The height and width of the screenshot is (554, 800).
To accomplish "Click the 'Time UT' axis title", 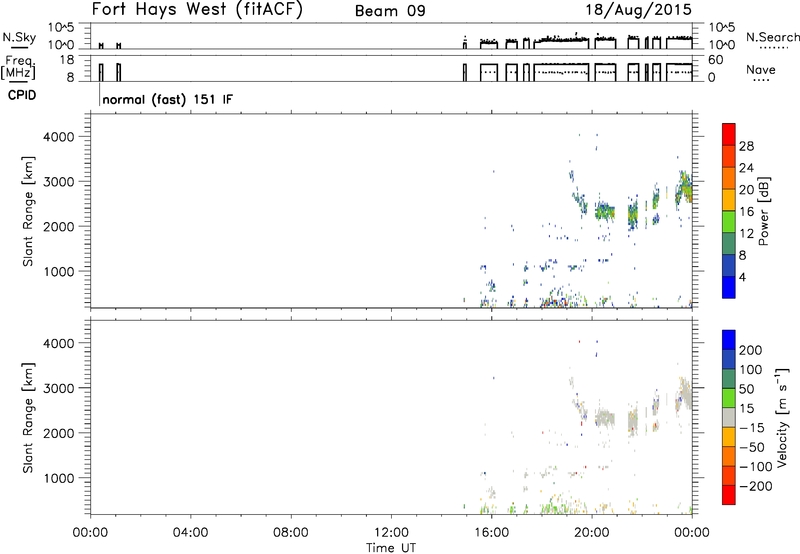I will pos(391,548).
